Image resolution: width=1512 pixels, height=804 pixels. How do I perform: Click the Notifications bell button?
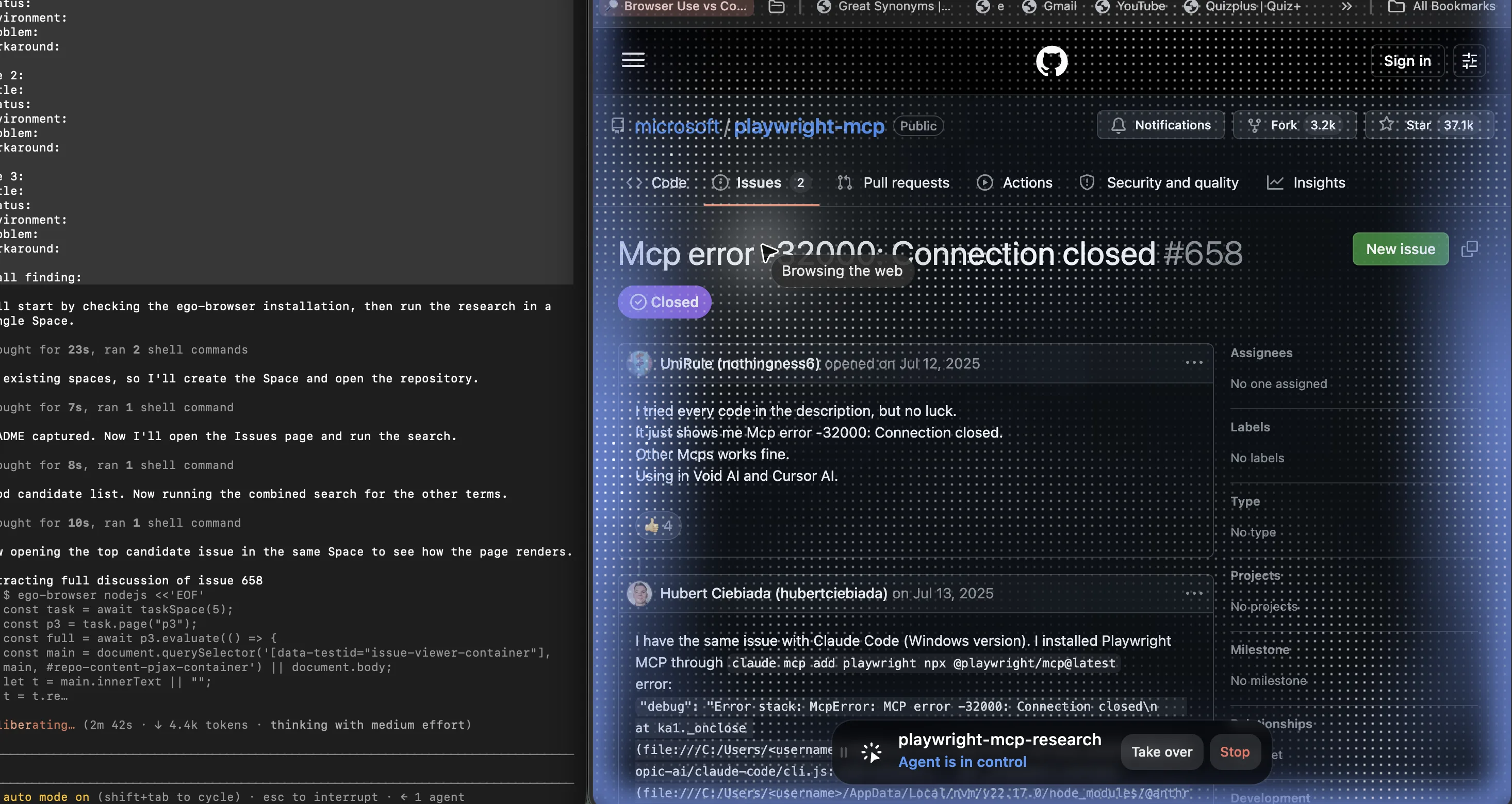[1160, 125]
